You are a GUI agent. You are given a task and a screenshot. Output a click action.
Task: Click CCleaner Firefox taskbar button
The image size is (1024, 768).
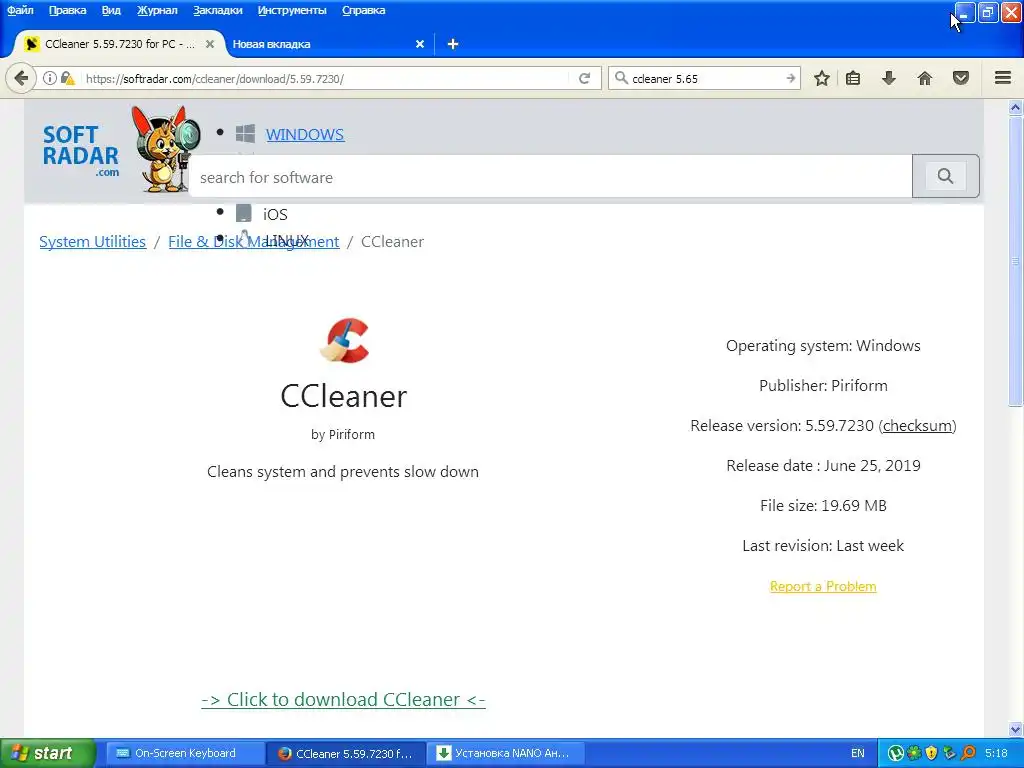tap(346, 753)
